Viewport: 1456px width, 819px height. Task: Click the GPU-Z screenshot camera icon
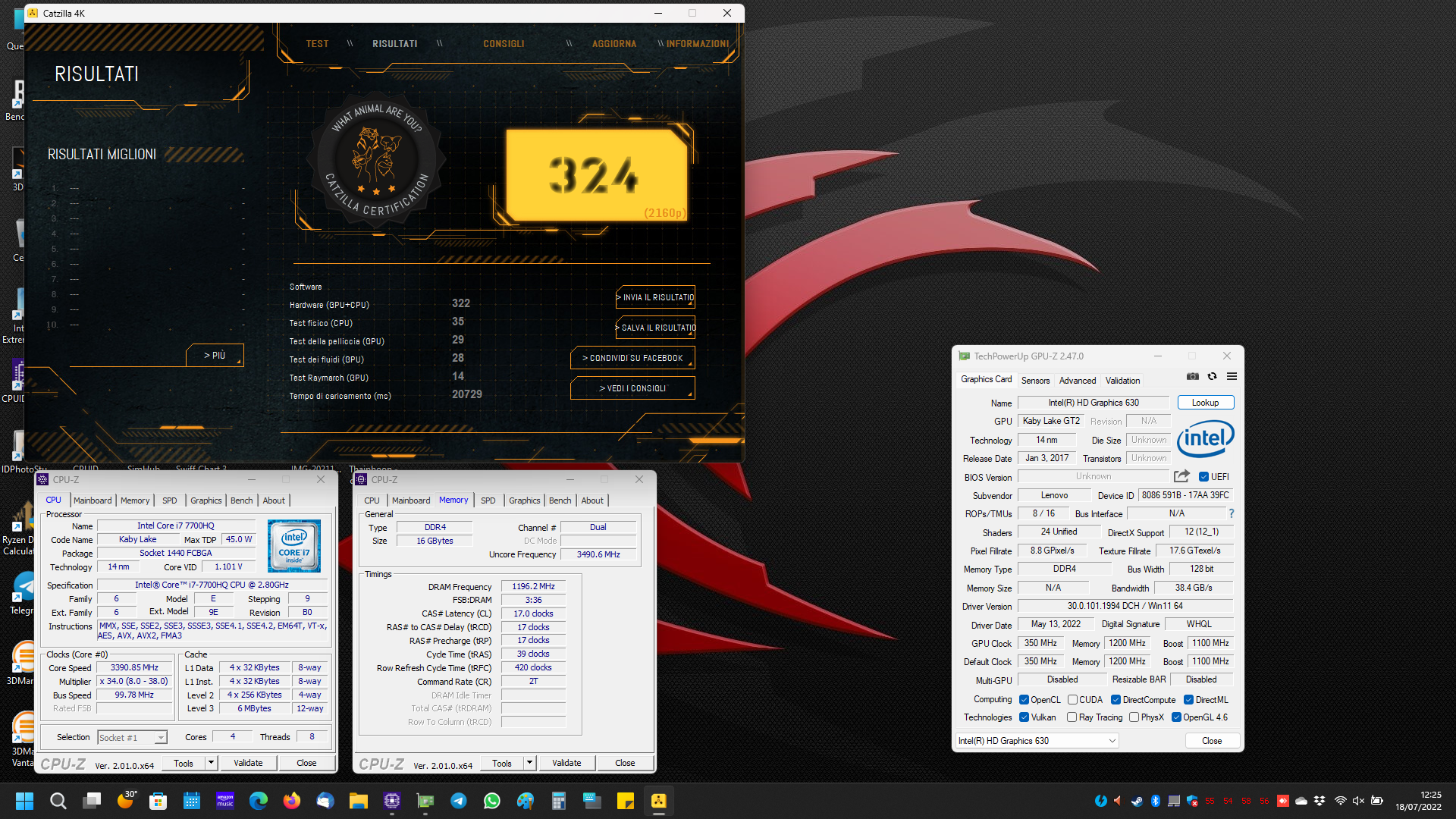(1193, 376)
